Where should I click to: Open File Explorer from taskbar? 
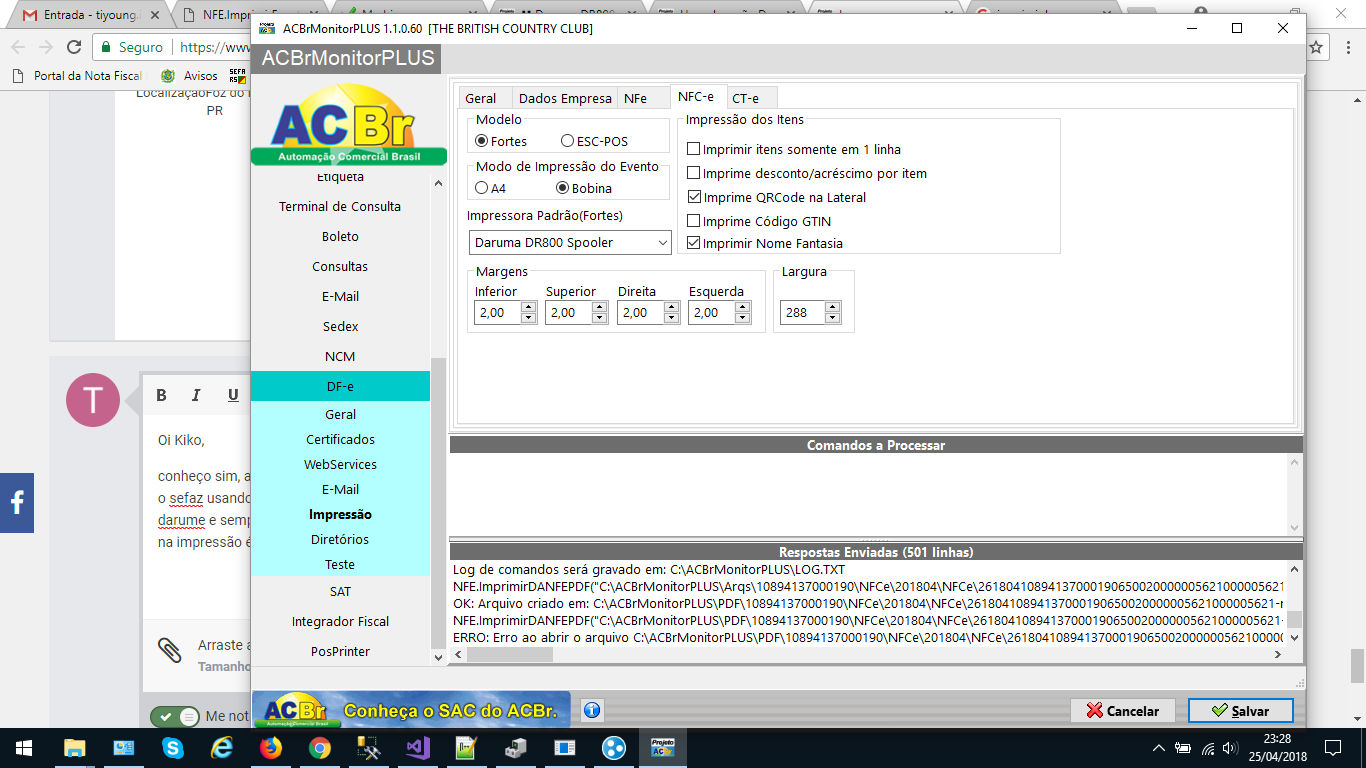tap(74, 747)
